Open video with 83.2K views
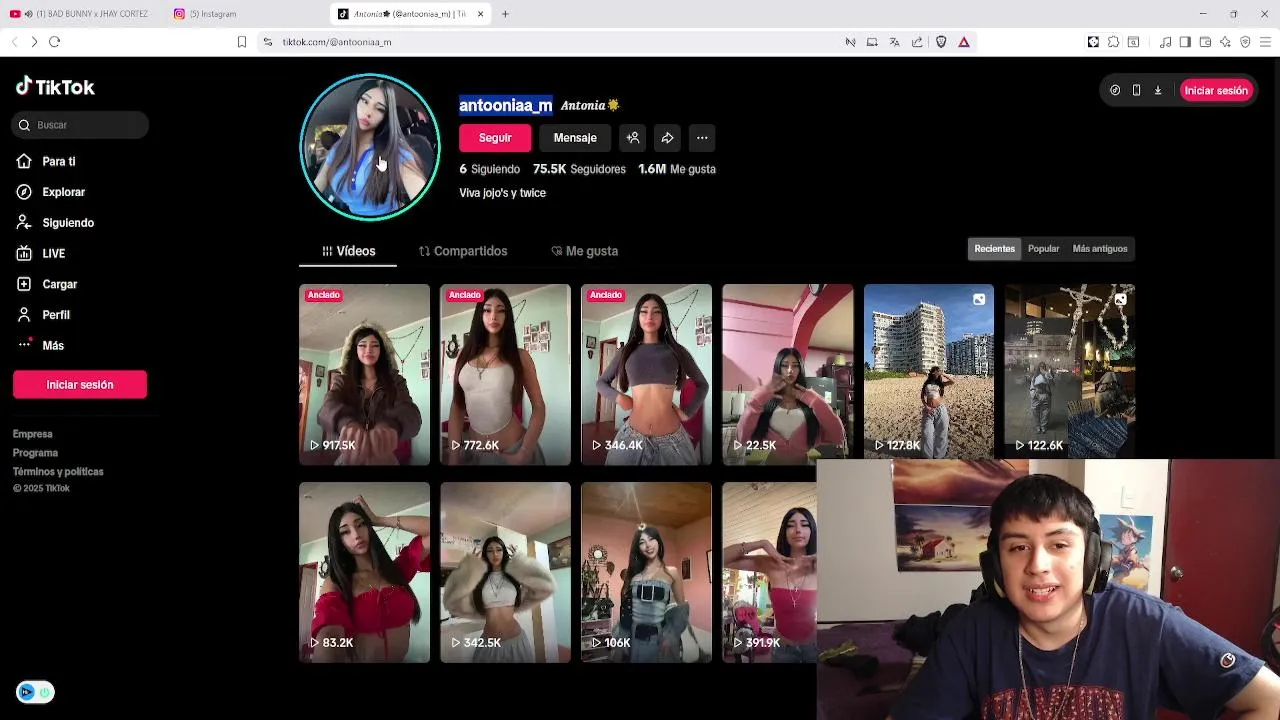This screenshot has height=720, width=1280. (364, 572)
